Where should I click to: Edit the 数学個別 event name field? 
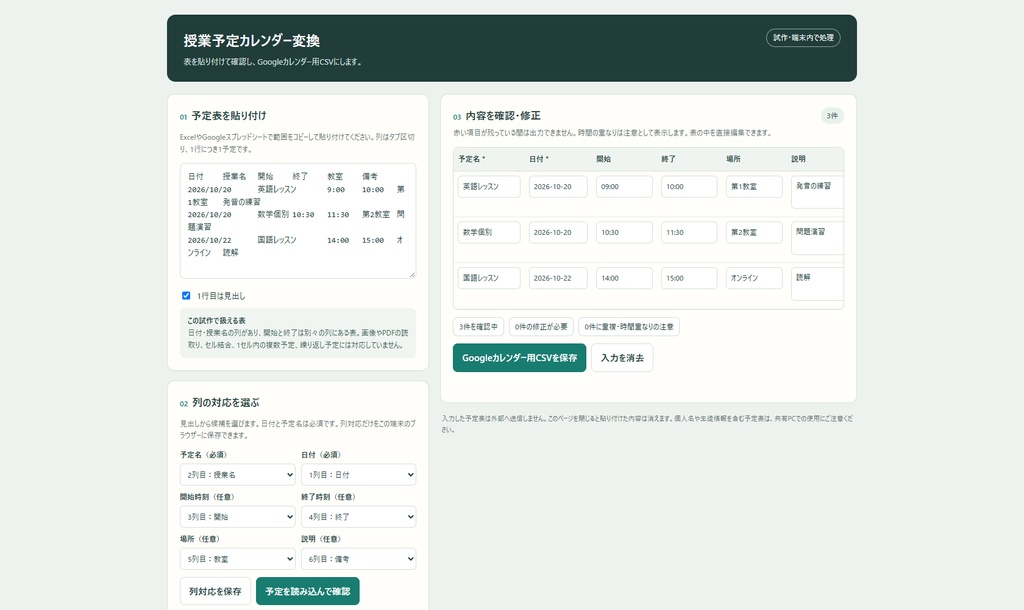[x=489, y=233]
